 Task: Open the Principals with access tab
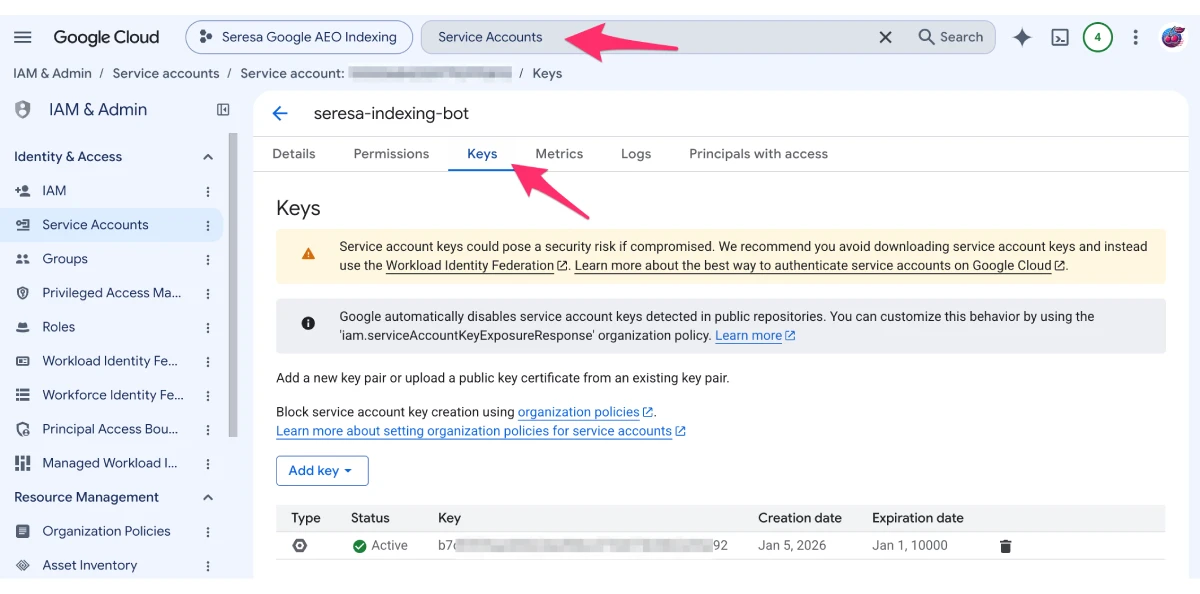click(758, 154)
